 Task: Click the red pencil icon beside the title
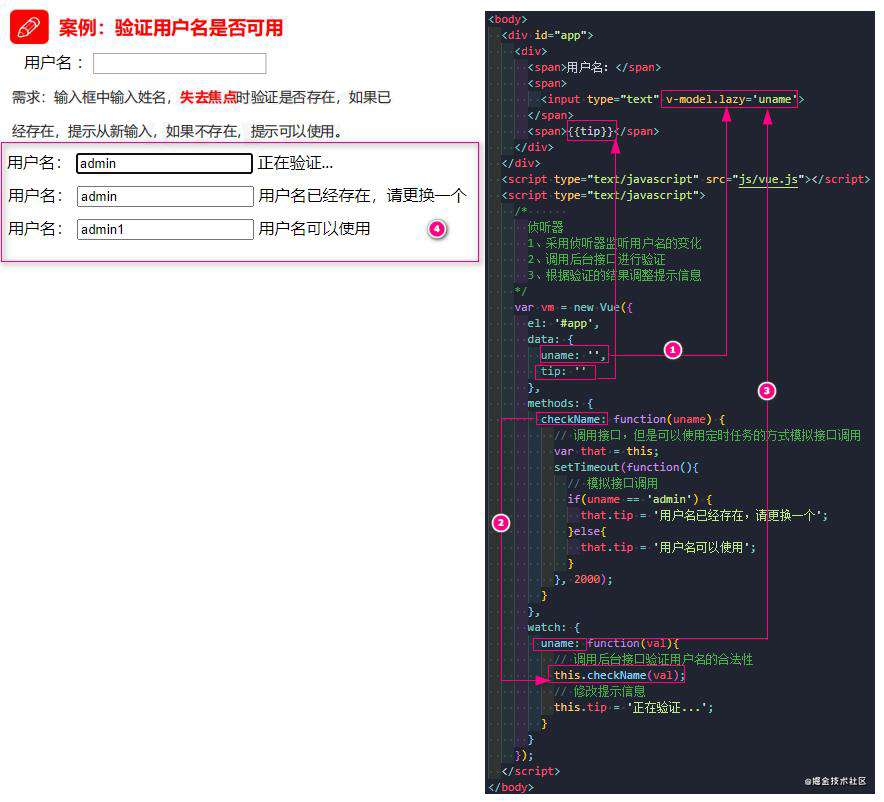pyautogui.click(x=29, y=27)
